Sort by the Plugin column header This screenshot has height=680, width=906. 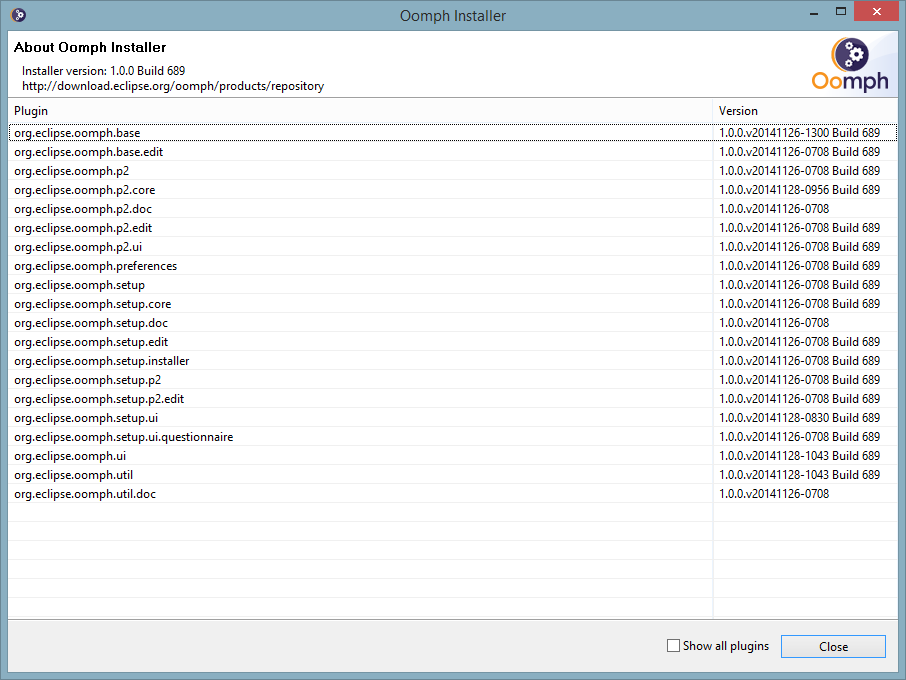coord(360,111)
